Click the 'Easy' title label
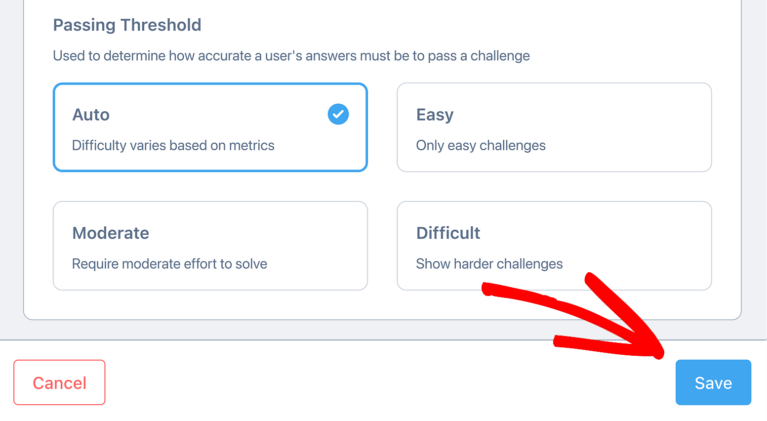This screenshot has width=767, height=421. [435, 115]
